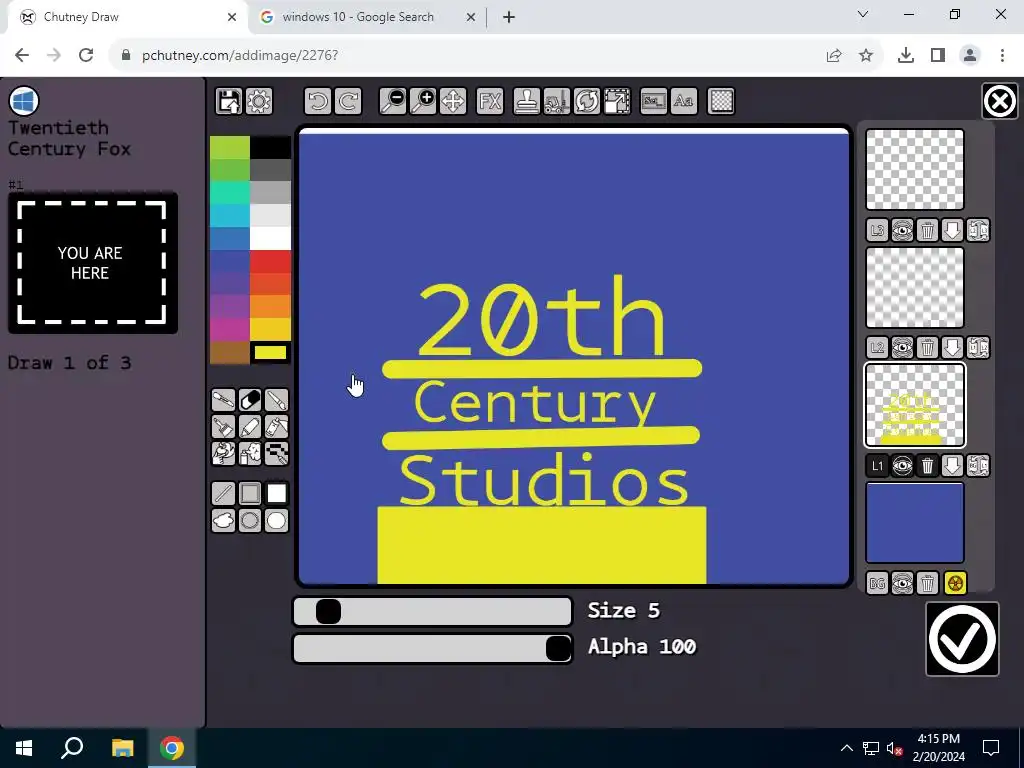Pick the pixel pencil tool
The image size is (1024, 768).
(277, 453)
